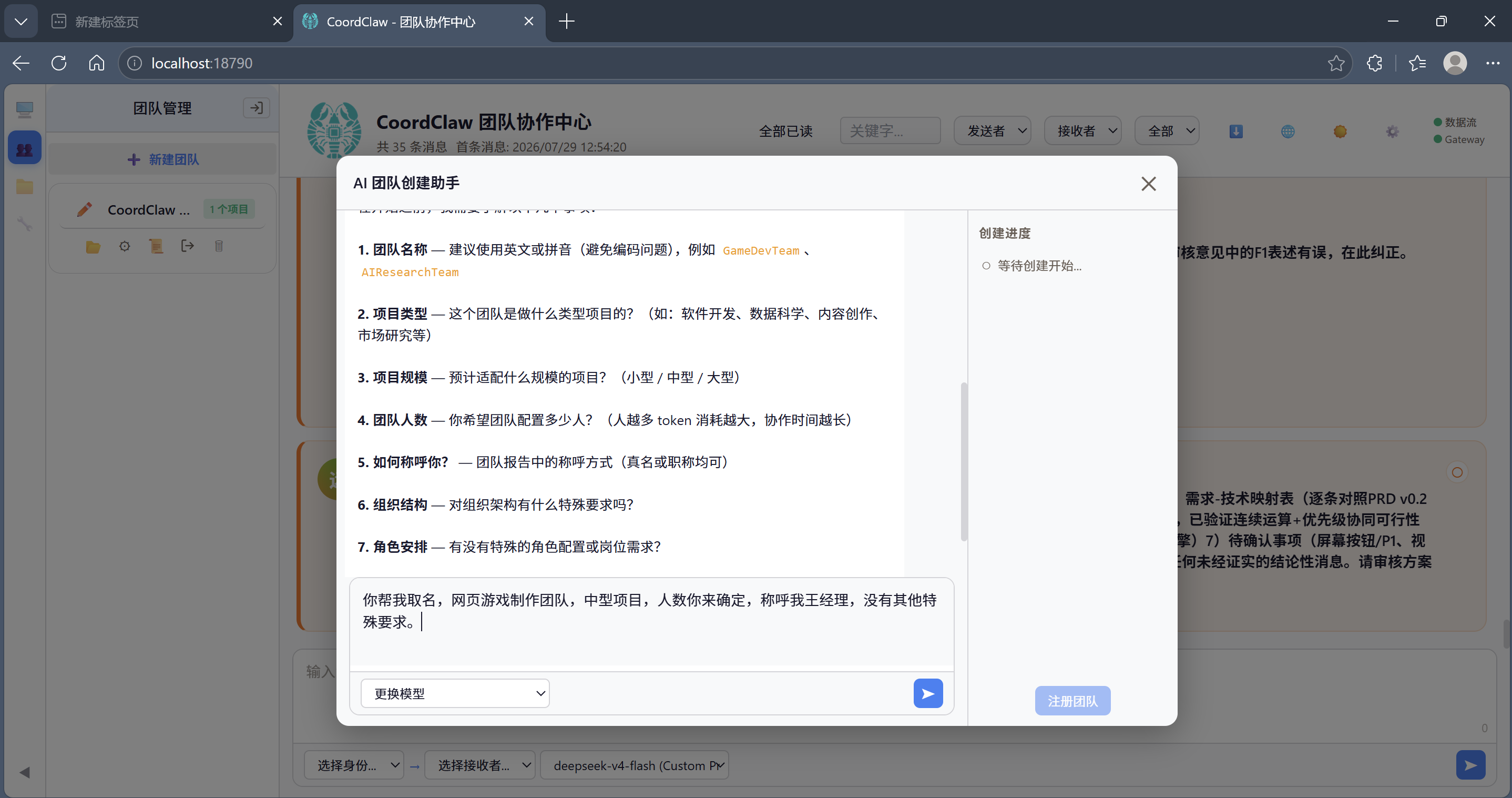
Task: Open the 接收者 filter dropdown
Action: 1083,130
